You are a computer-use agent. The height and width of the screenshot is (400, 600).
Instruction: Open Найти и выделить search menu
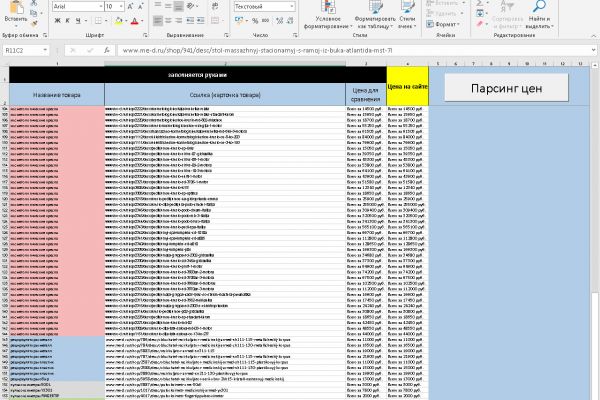[538, 15]
